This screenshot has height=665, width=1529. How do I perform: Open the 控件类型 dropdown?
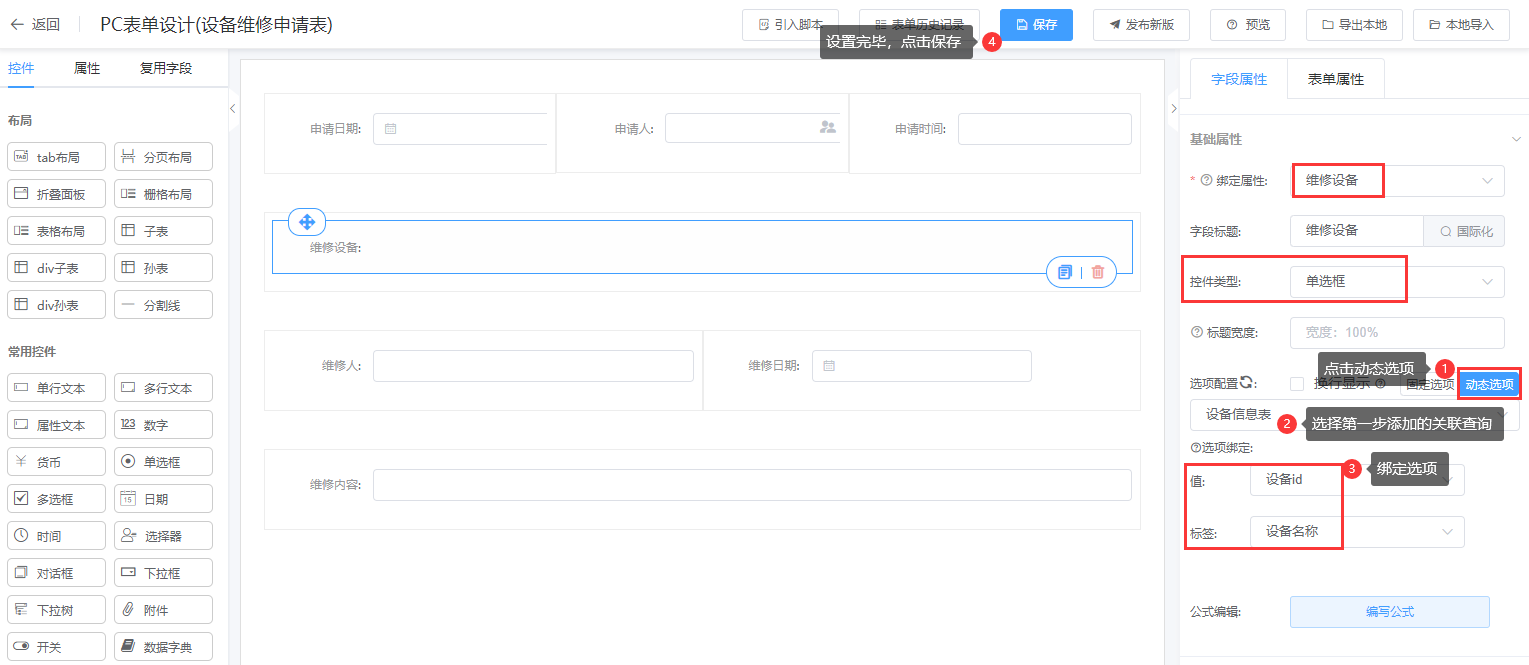(x=1397, y=282)
